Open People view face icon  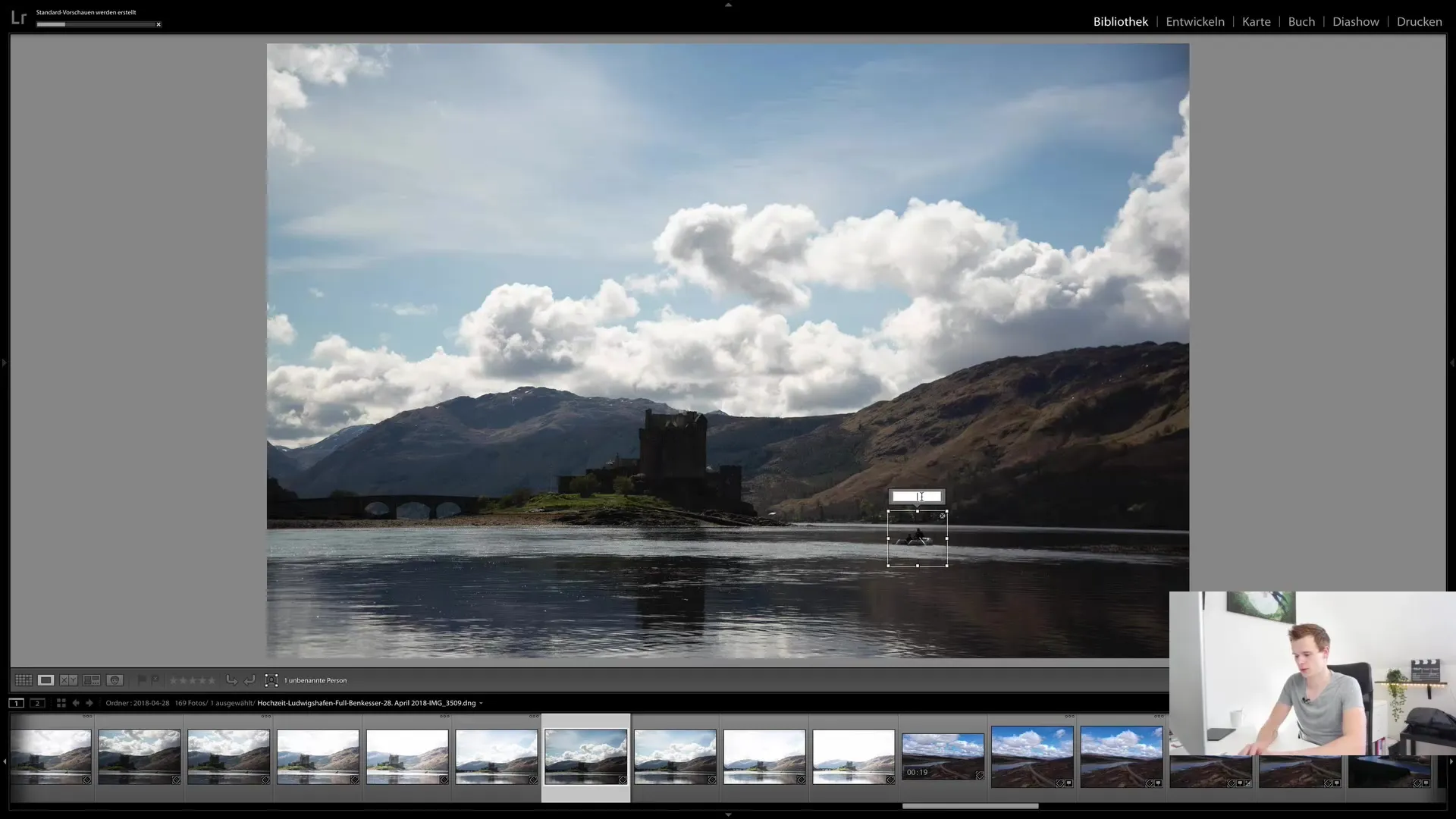point(115,680)
